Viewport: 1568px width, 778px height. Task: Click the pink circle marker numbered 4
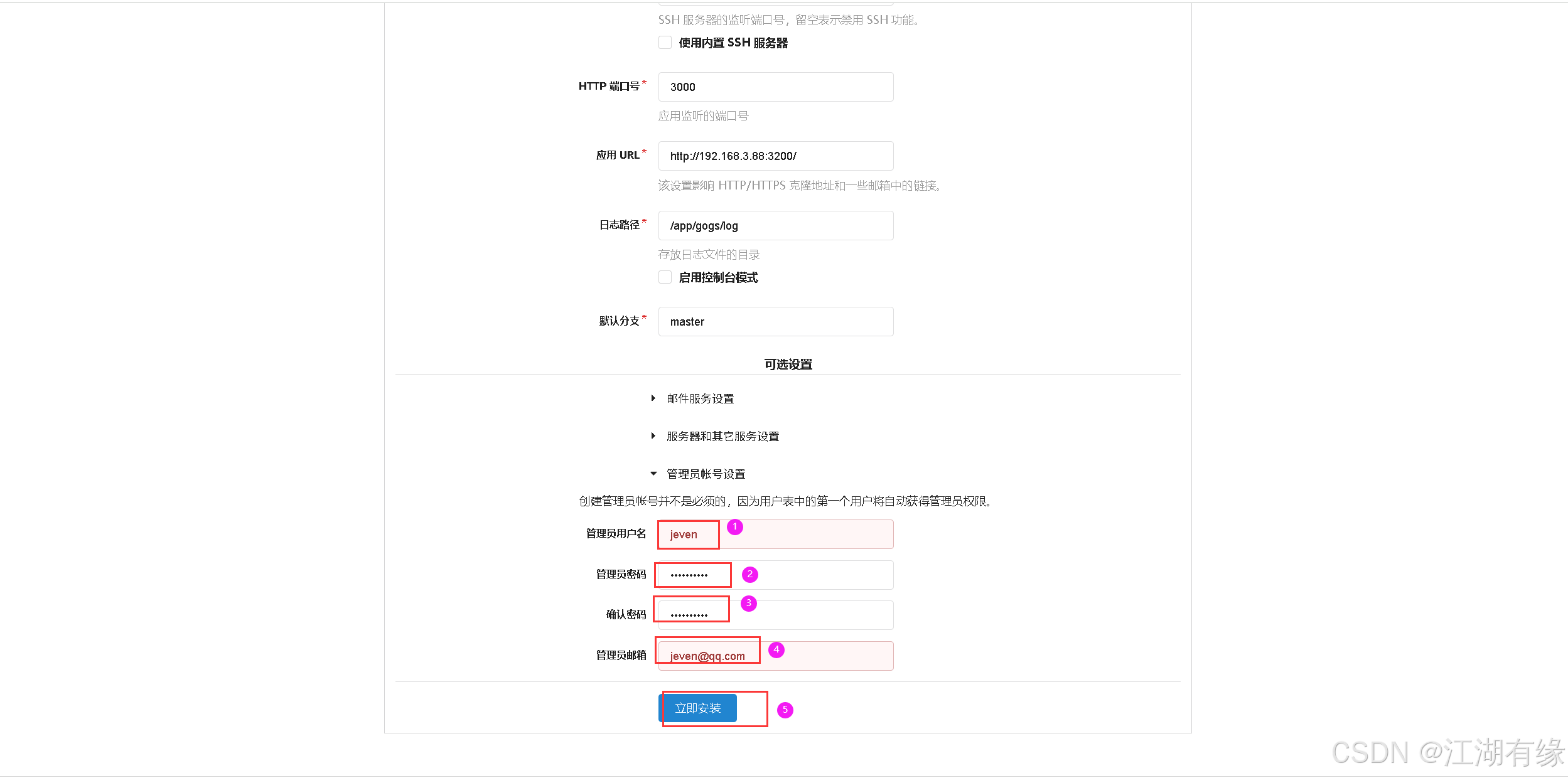pos(776,650)
